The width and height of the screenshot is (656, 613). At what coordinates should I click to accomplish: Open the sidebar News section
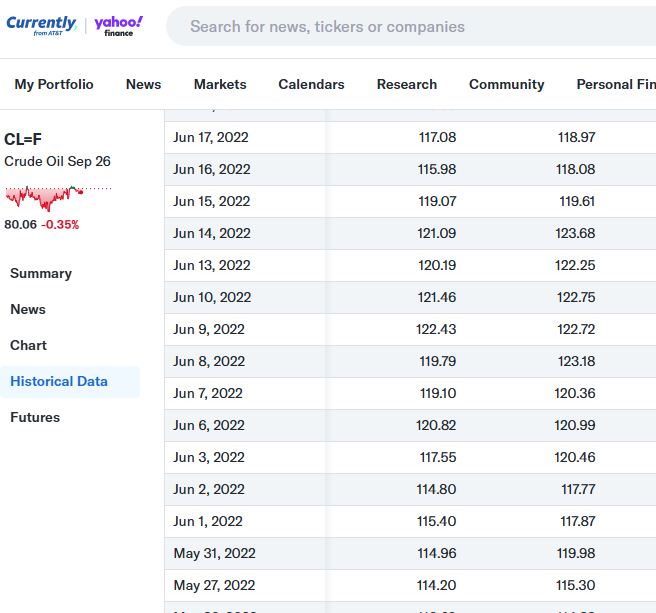[28, 309]
